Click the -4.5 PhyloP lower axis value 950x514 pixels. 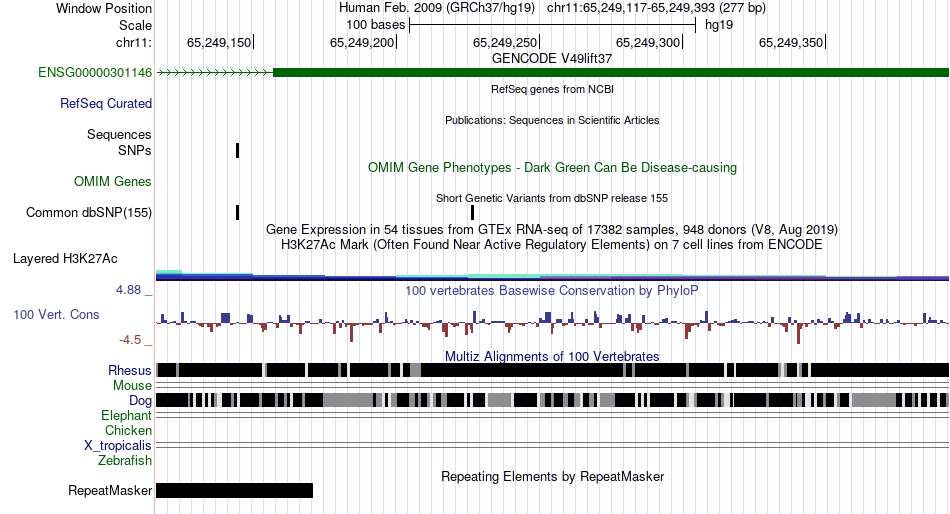[x=130, y=340]
